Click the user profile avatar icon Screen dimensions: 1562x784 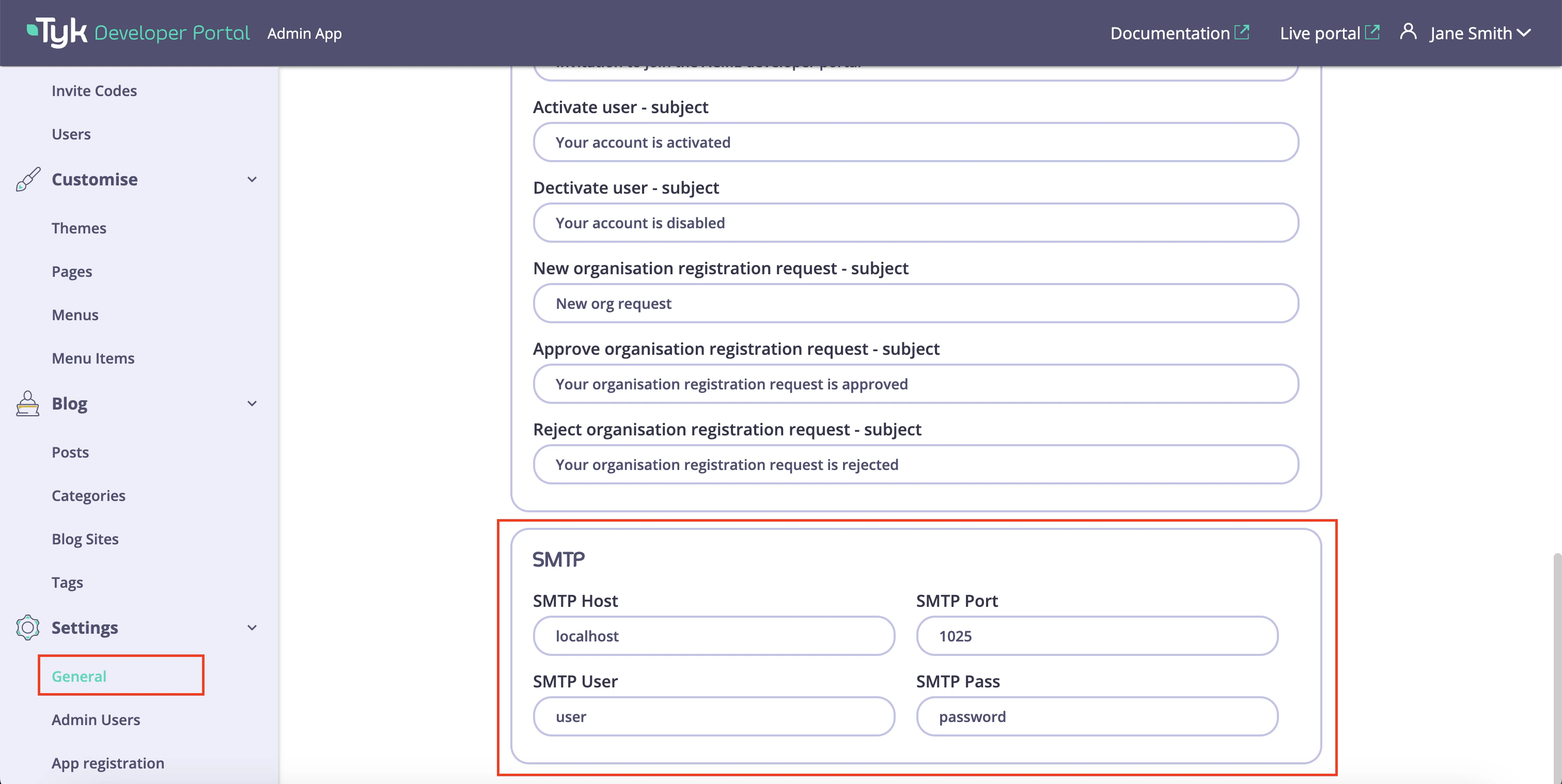(1408, 32)
